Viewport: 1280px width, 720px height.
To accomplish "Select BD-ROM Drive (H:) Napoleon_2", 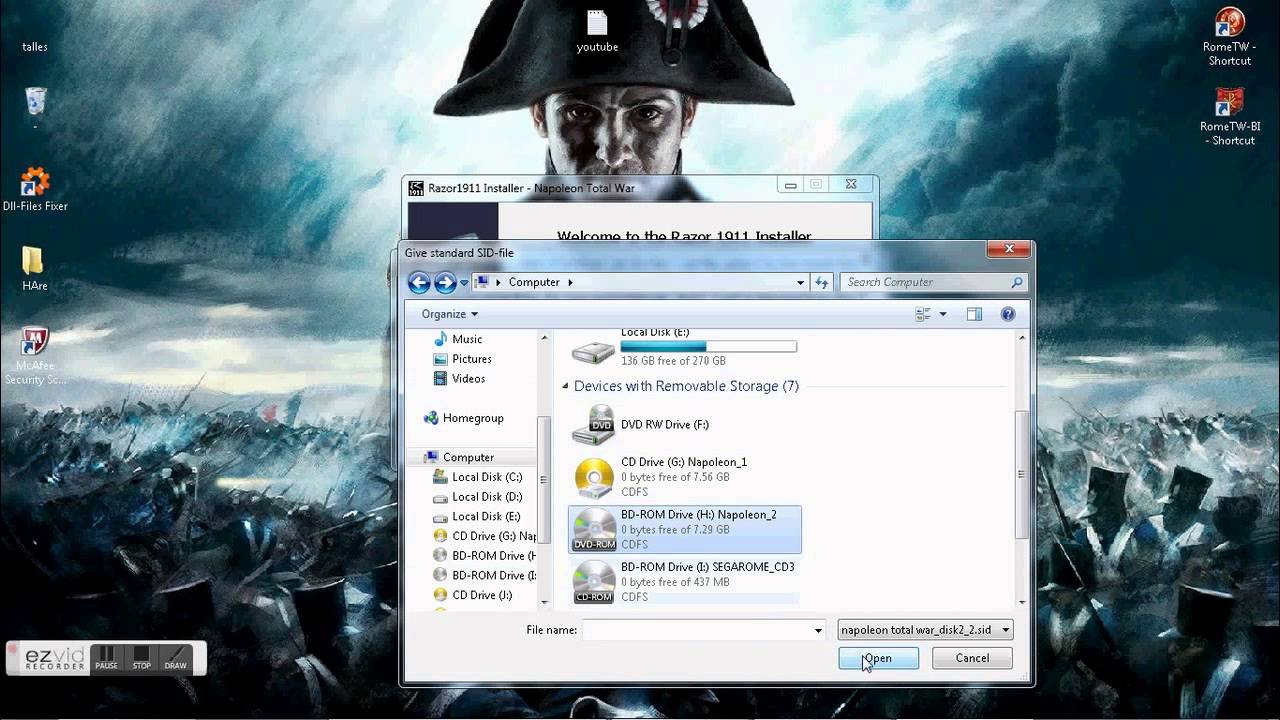I will [685, 529].
